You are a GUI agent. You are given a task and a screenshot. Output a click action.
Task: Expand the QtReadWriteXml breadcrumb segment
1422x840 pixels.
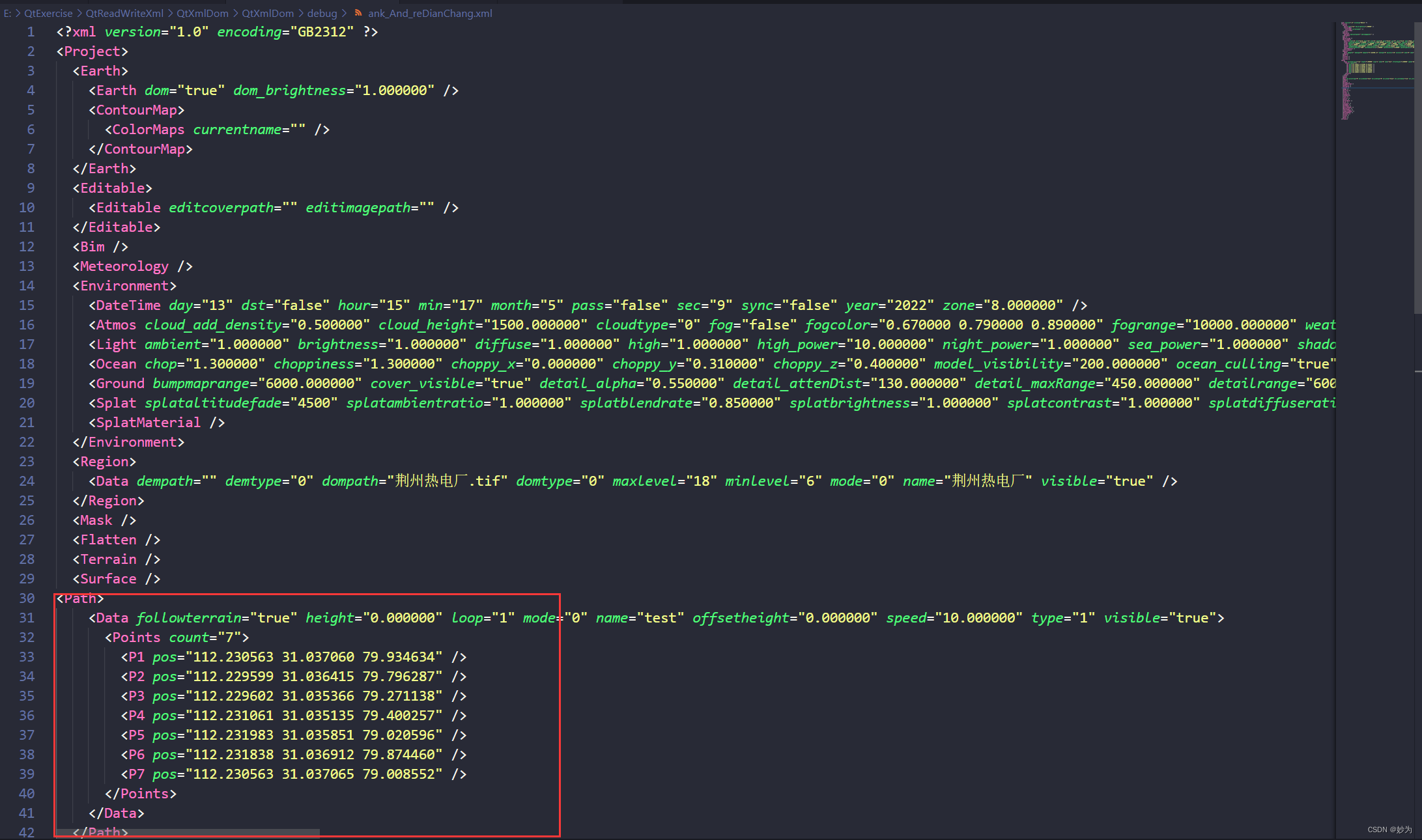pyautogui.click(x=124, y=13)
